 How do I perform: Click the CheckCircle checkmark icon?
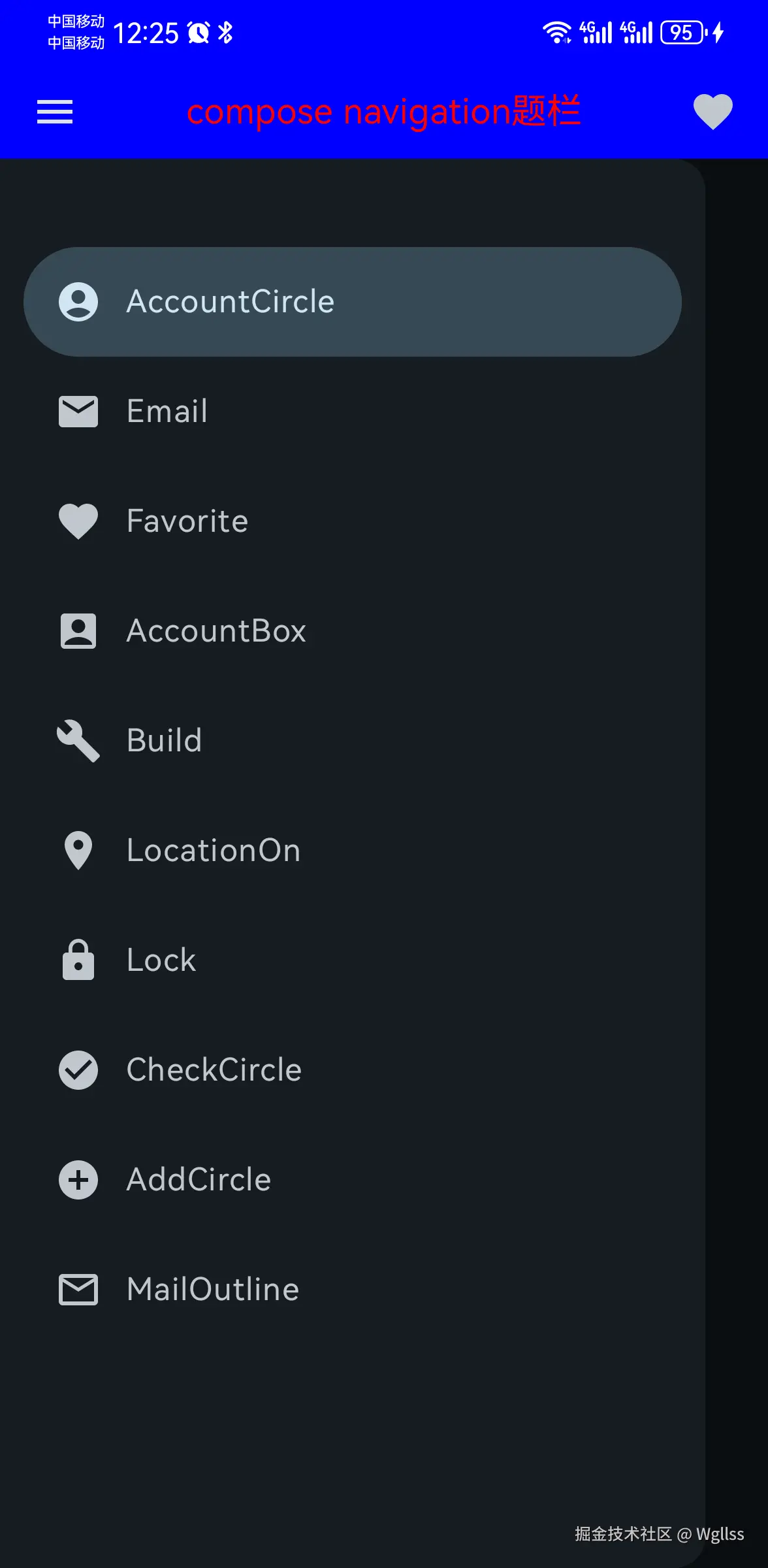coord(78,1070)
